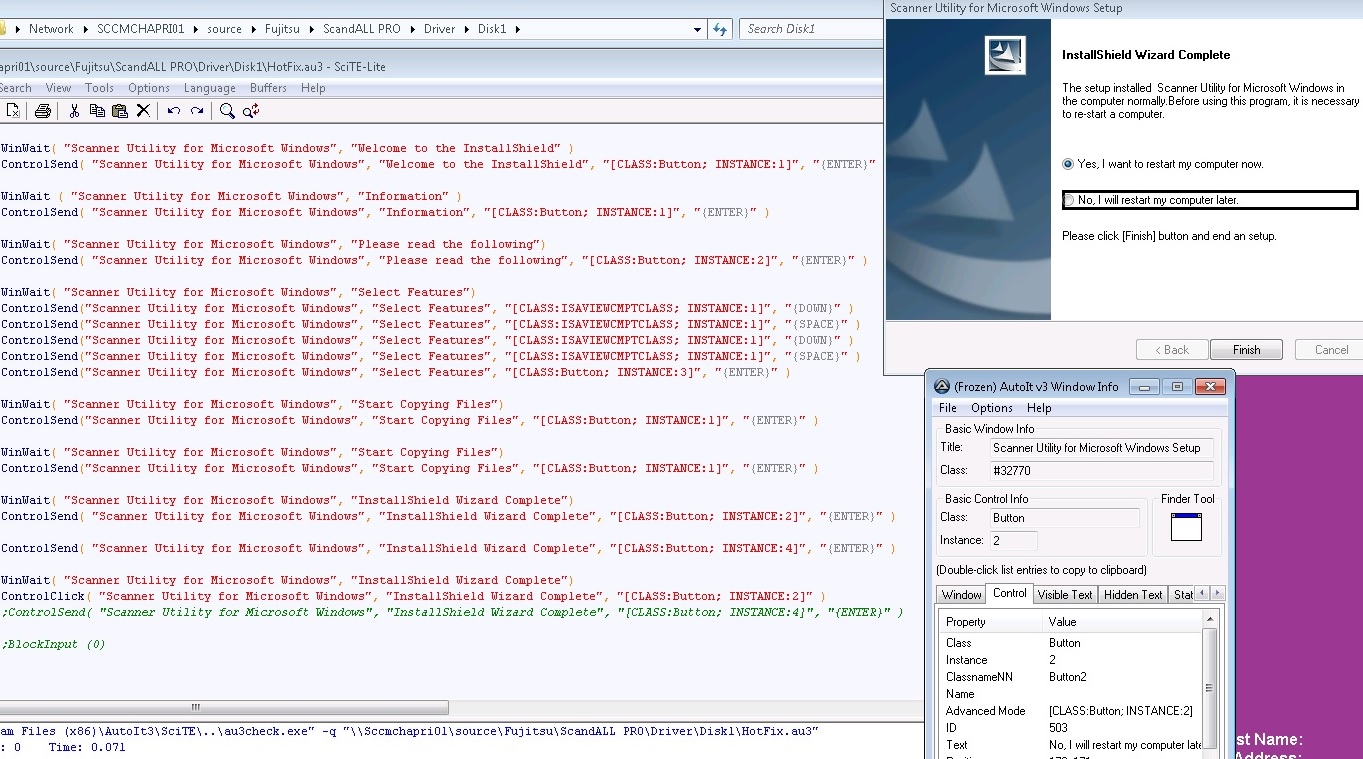The width and height of the screenshot is (1363, 759).
Task: Click the Paste clipboard icon
Action: click(120, 111)
